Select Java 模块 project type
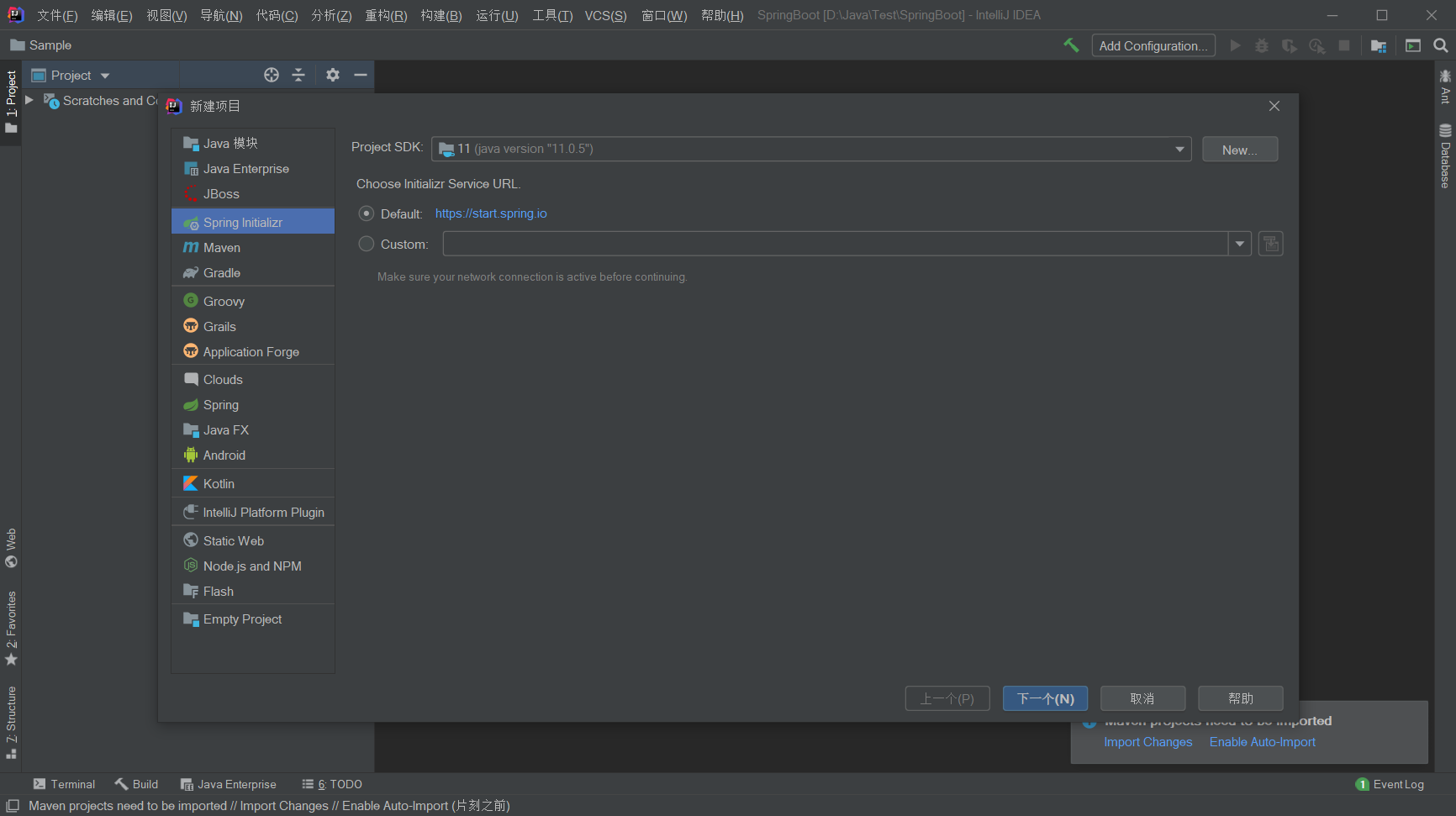Screen dimensions: 1456x816 253,144
